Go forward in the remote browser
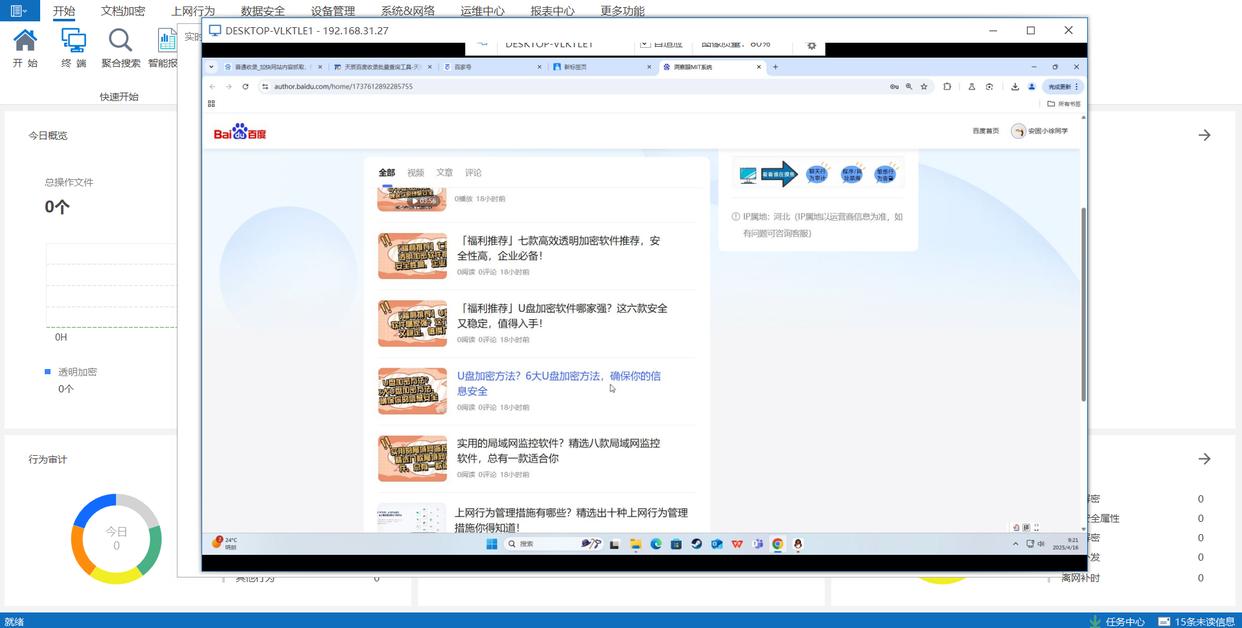This screenshot has height=628, width=1242. click(228, 87)
